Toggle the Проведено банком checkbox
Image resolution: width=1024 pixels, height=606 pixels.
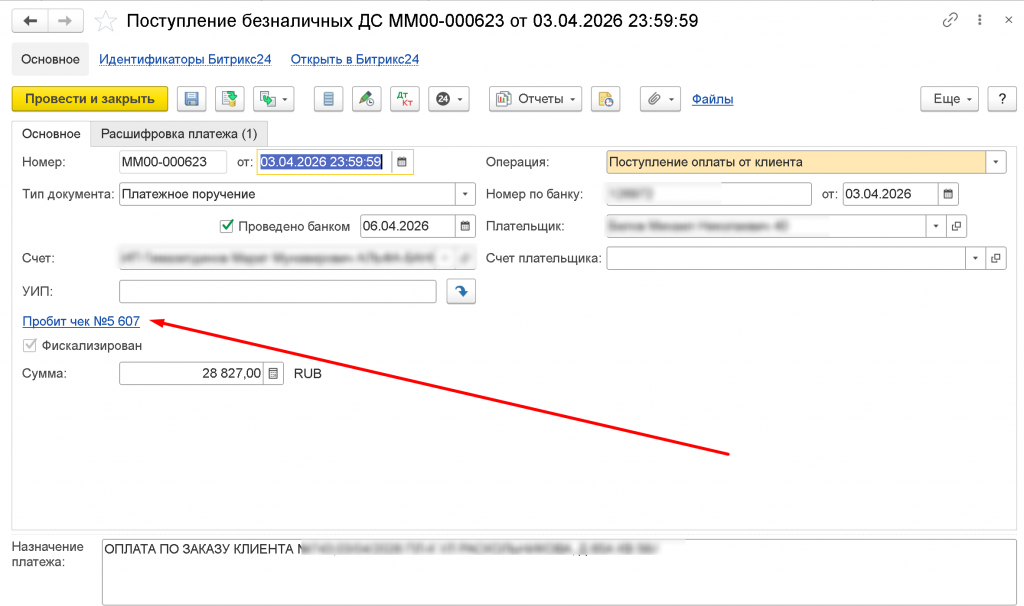[227, 226]
